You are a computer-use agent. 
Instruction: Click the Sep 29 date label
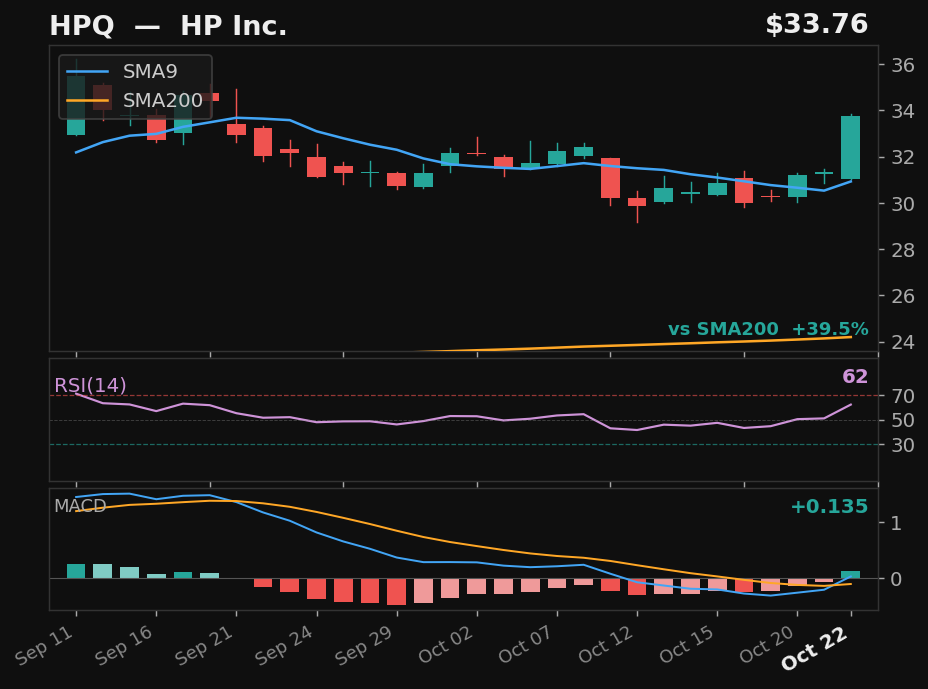point(364,645)
